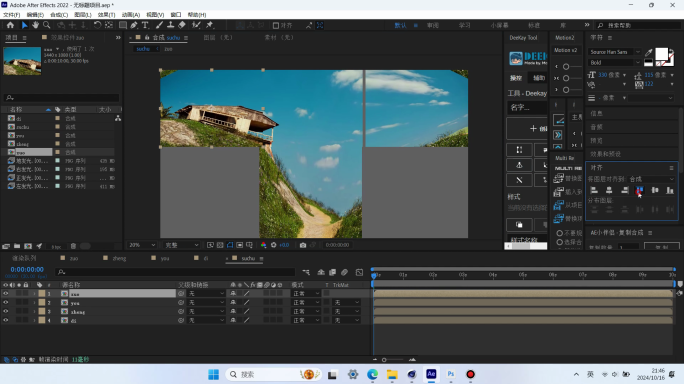Select the Clone Stamp tool
This screenshot has height=384, width=684.
[171, 25]
